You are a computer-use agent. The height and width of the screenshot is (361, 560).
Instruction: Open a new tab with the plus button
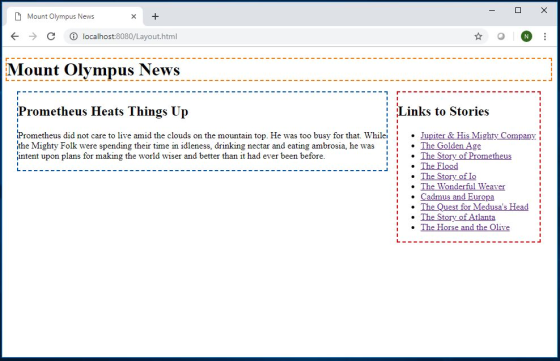[155, 16]
